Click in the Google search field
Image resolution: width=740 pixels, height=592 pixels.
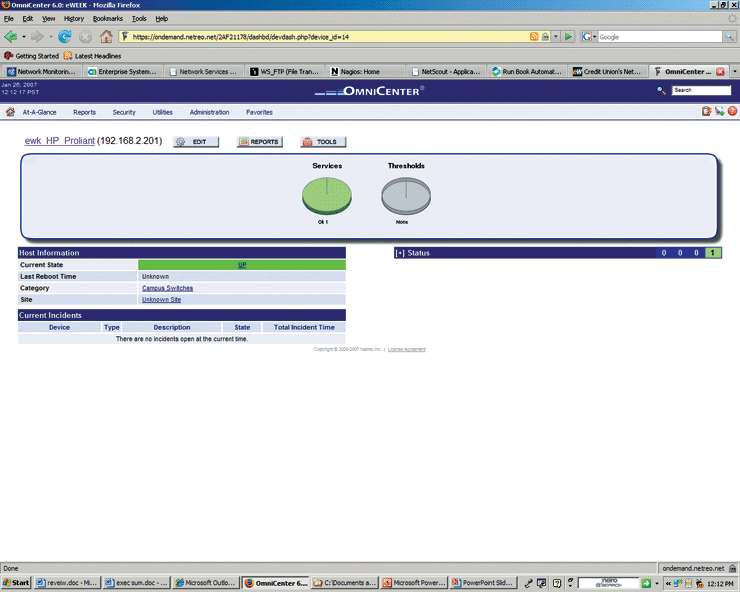click(x=660, y=36)
